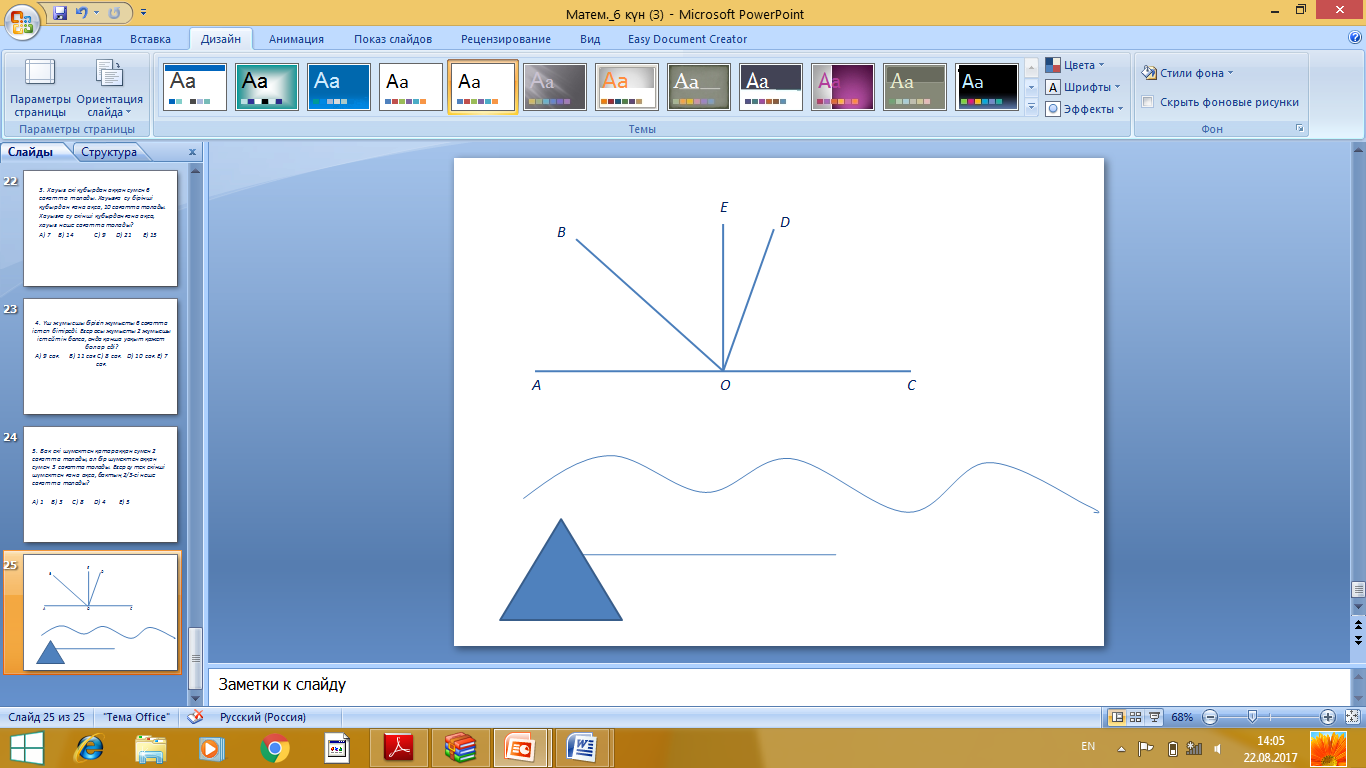Open the Эффекты theme effects dropdown
This screenshot has width=1366, height=768.
tap(1085, 109)
